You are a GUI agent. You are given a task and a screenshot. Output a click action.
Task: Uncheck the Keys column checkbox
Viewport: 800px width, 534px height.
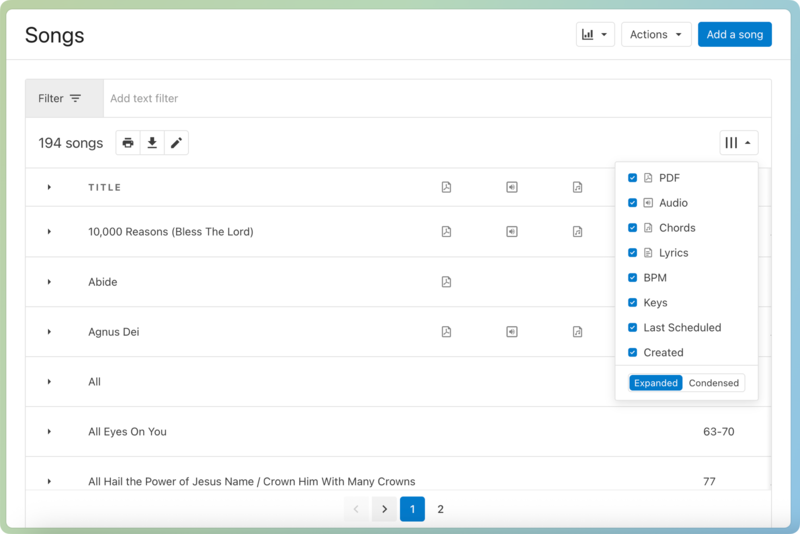[x=633, y=302]
